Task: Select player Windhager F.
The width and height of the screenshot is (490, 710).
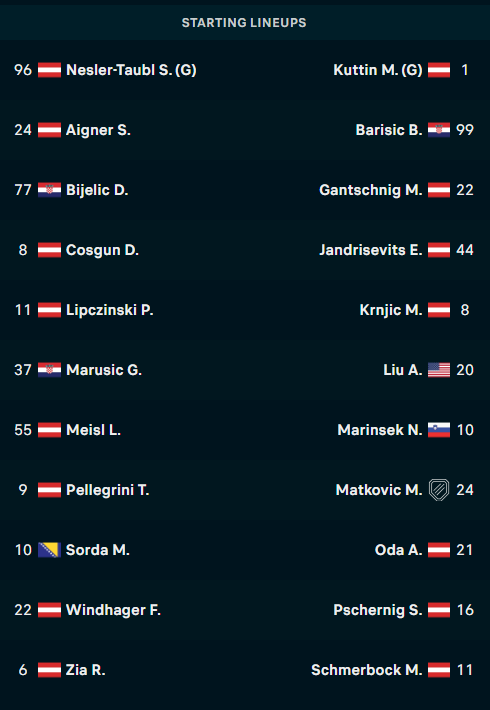Action: point(113,610)
